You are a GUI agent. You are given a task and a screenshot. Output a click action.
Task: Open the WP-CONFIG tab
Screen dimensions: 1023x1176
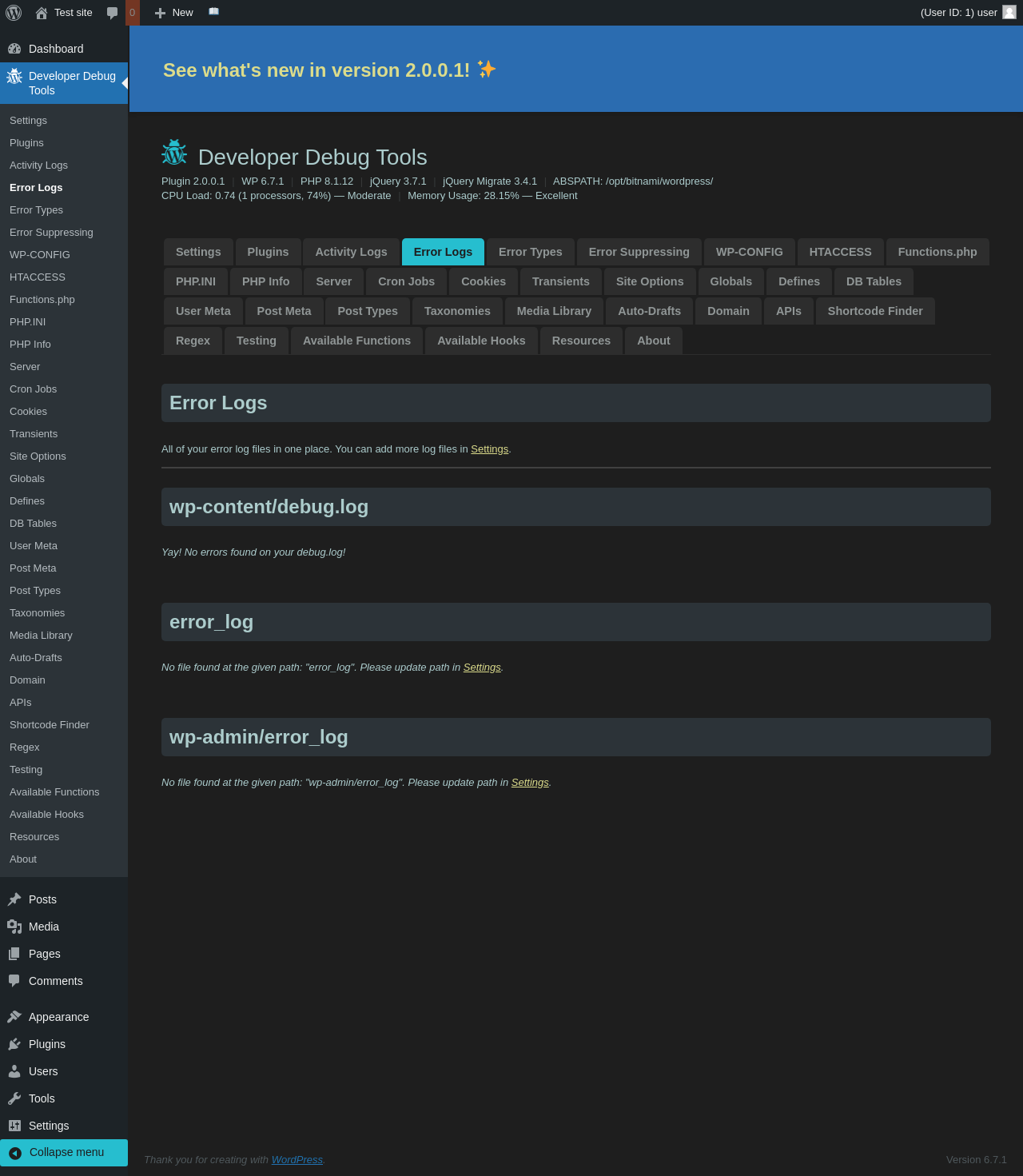click(750, 252)
